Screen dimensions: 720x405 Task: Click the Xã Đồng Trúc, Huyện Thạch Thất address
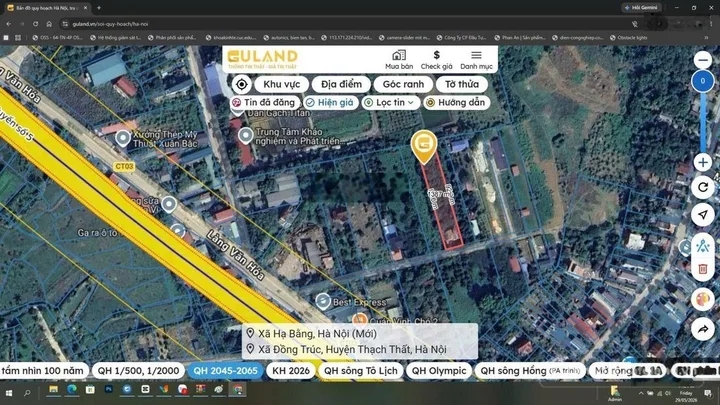352,349
